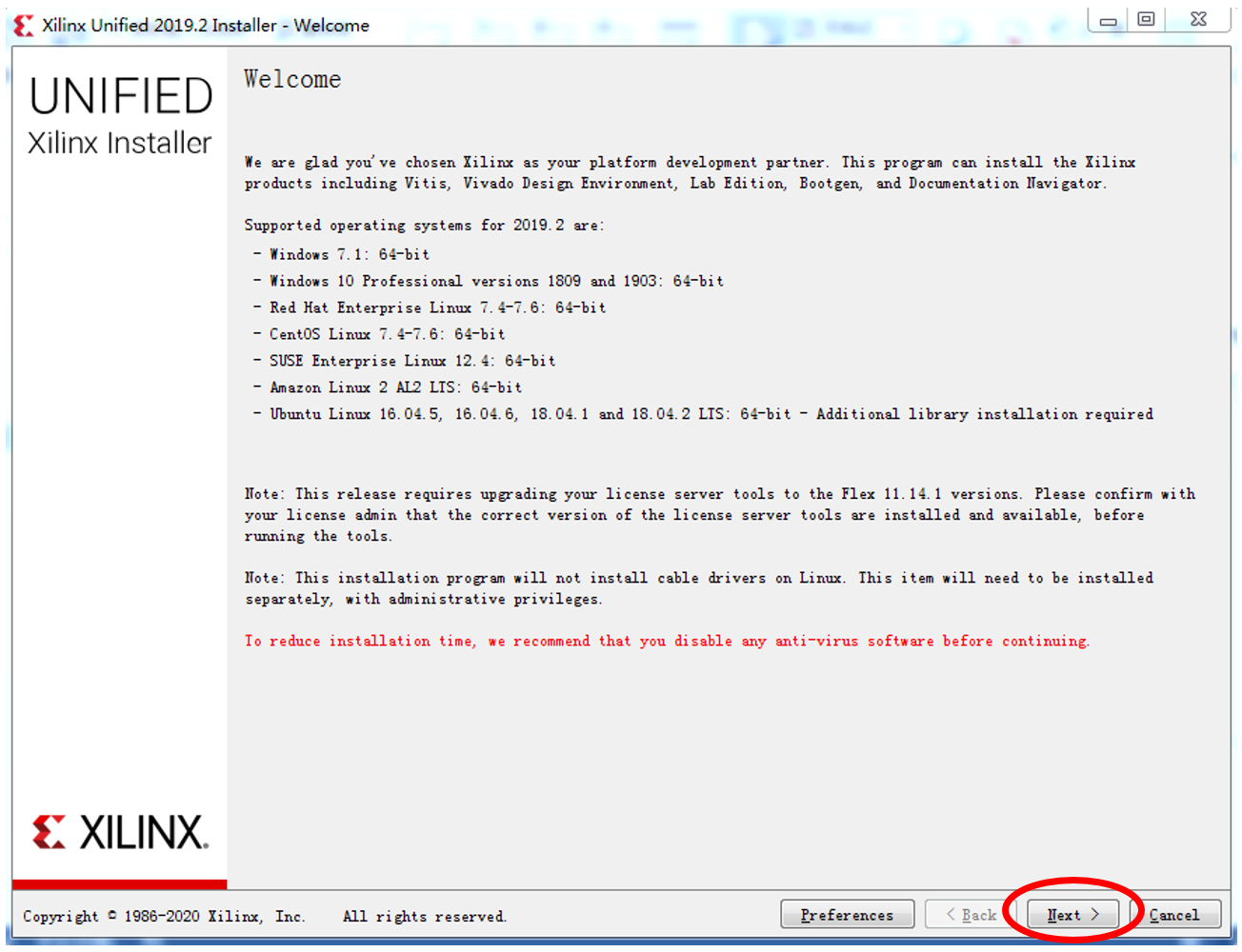Image resolution: width=1242 pixels, height=952 pixels.
Task: Click the Xilinx icon in the title bar
Action: pos(24,26)
